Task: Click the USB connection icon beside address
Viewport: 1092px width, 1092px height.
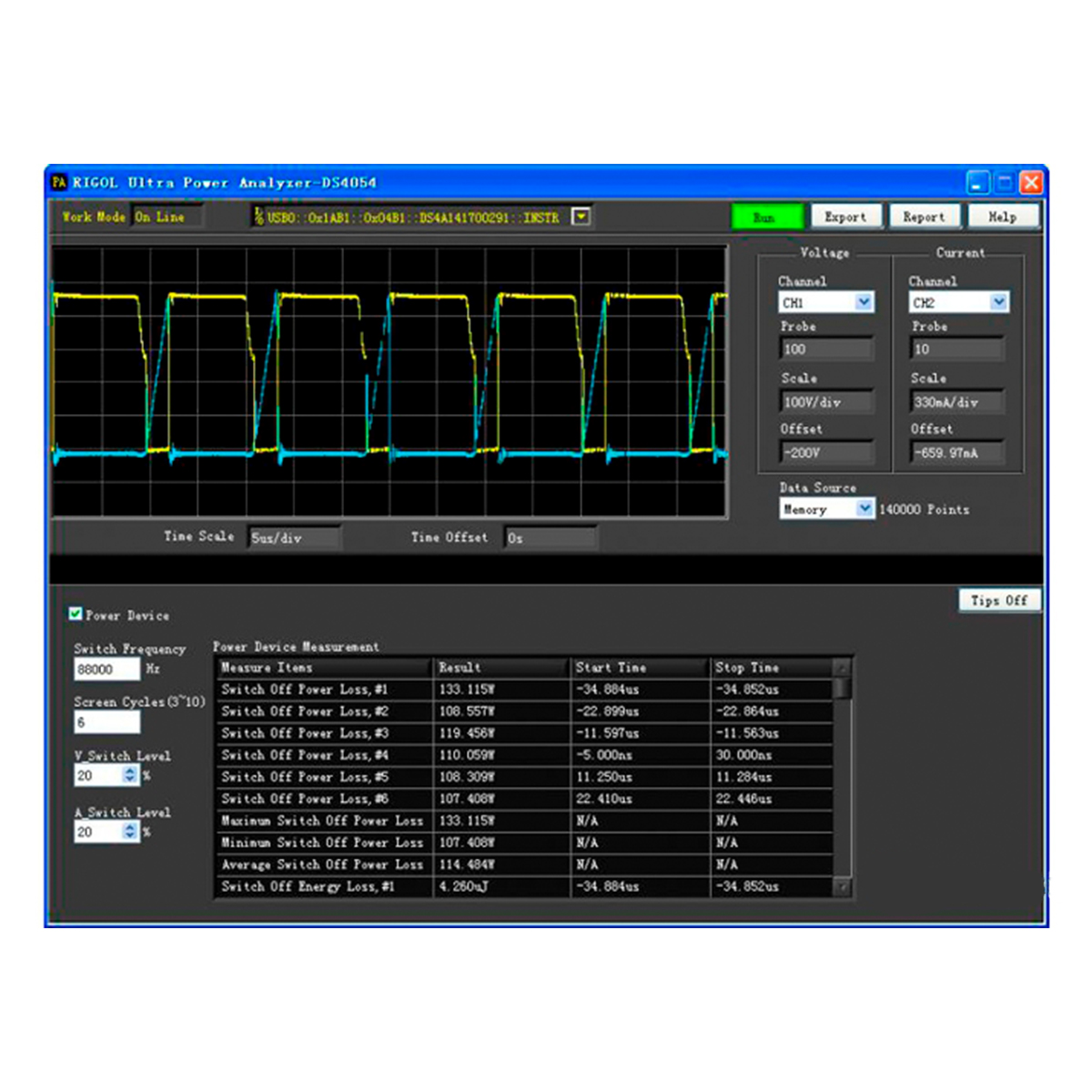Action: [259, 217]
